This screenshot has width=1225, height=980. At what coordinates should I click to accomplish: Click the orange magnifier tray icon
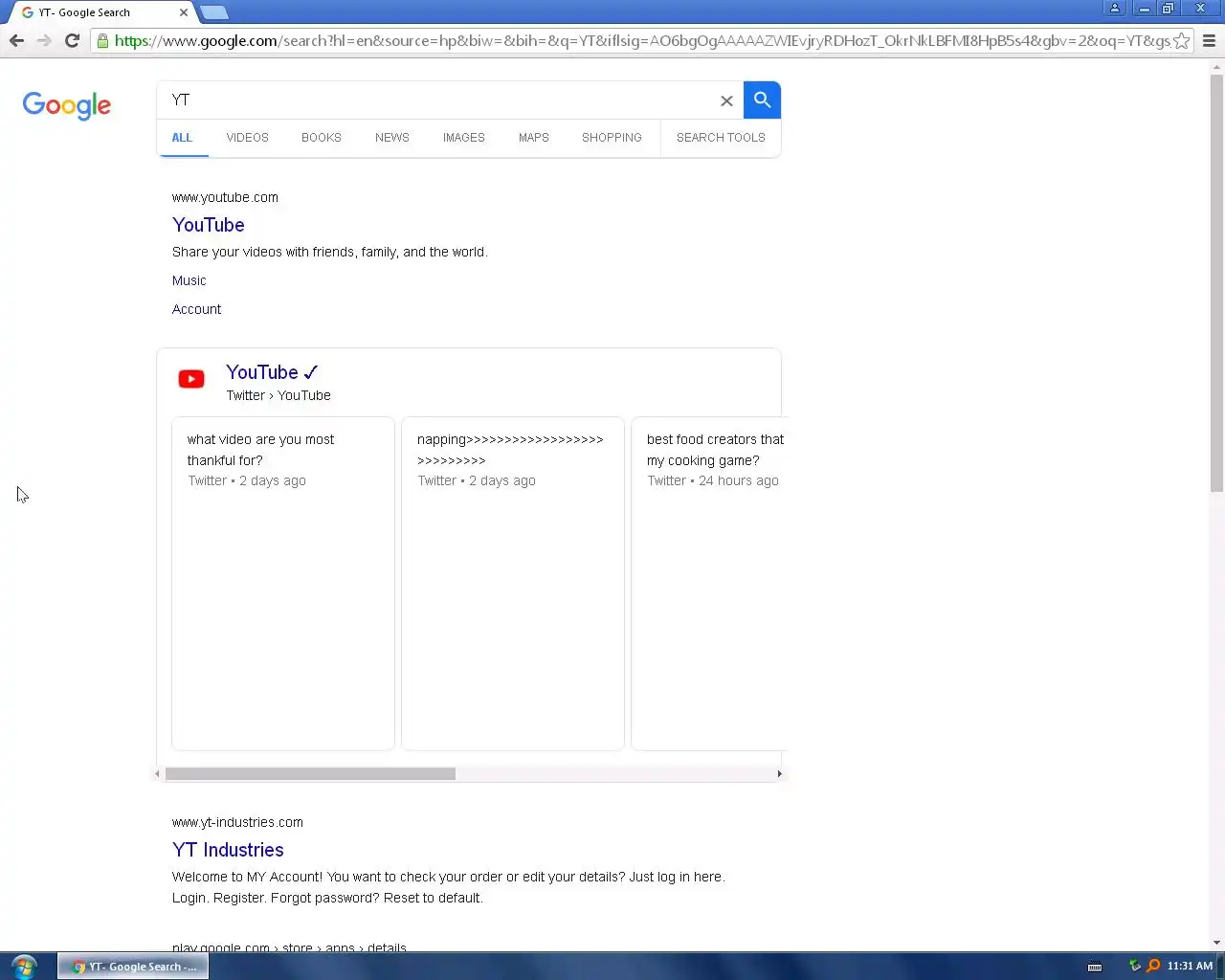[x=1153, y=966]
